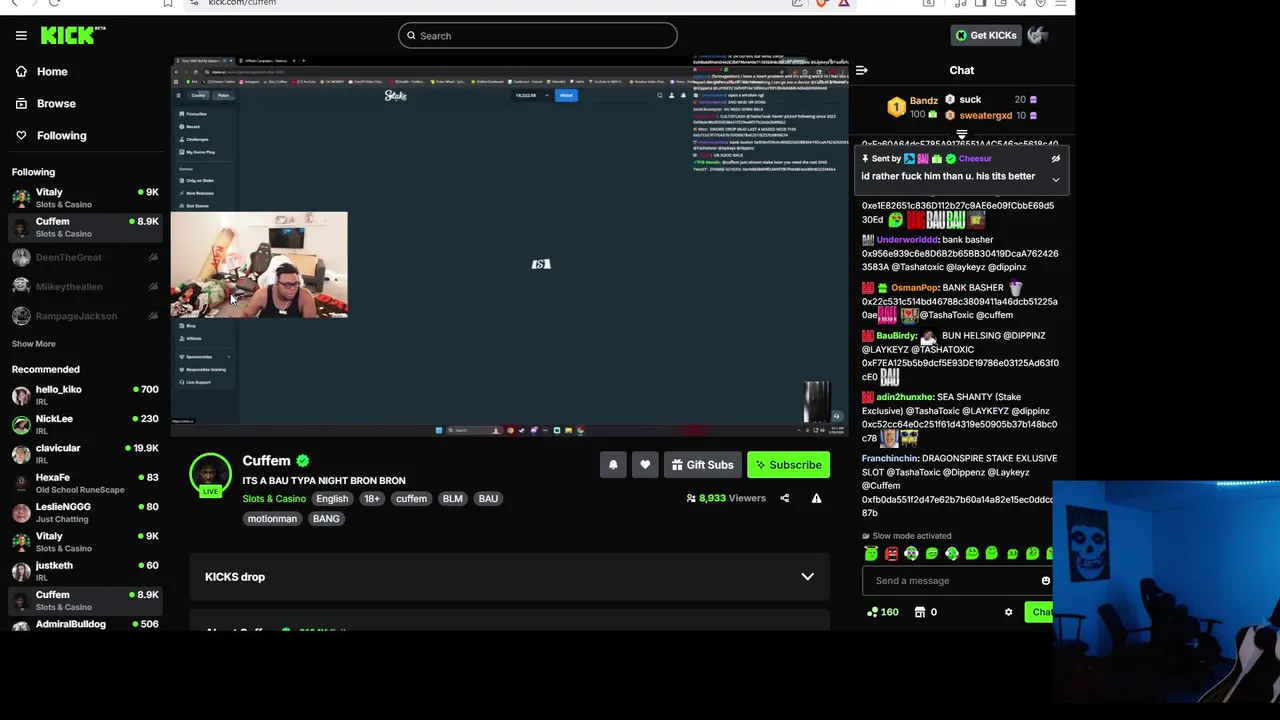Click the browser reload icon
1280x720 pixels.
(54, 4)
